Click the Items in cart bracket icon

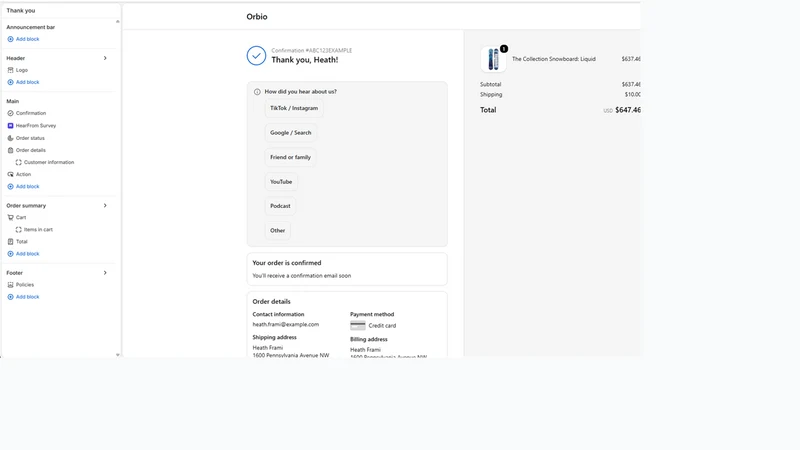(x=18, y=230)
